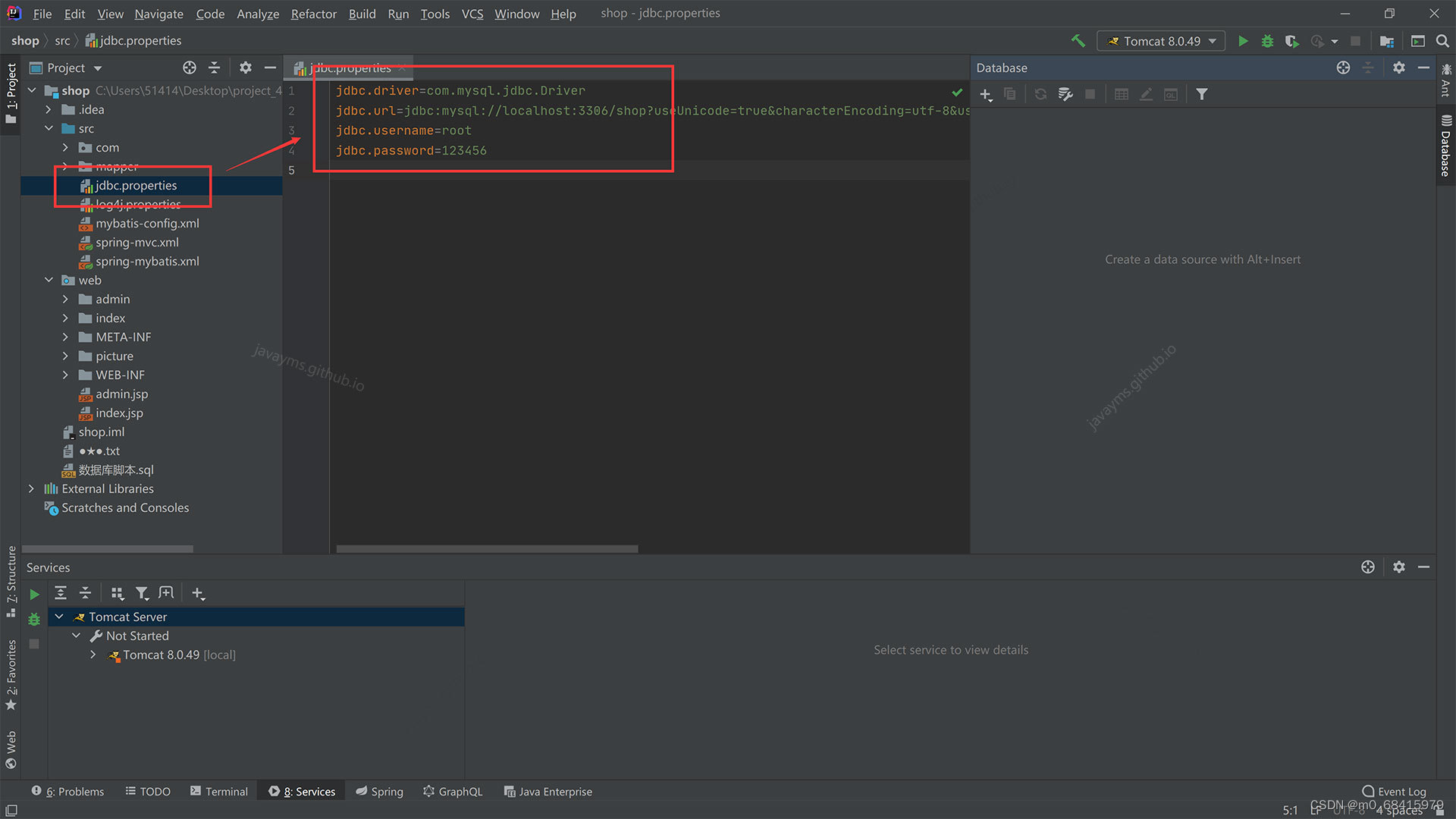Click the Search Everywhere magnifier icon
Viewport: 1456px width, 819px height.
(x=1442, y=41)
